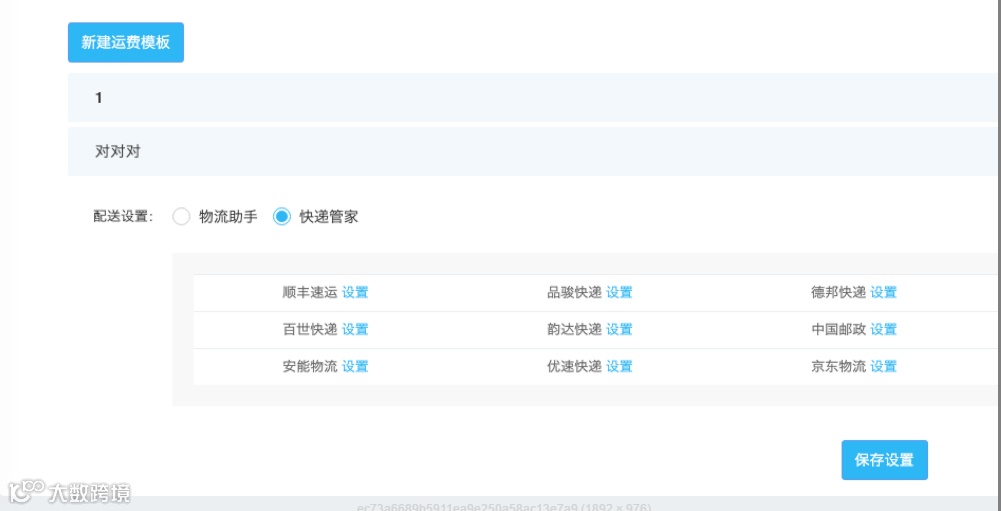Click the 百世快递 courier name
1001x511 pixels.
[x=310, y=330]
